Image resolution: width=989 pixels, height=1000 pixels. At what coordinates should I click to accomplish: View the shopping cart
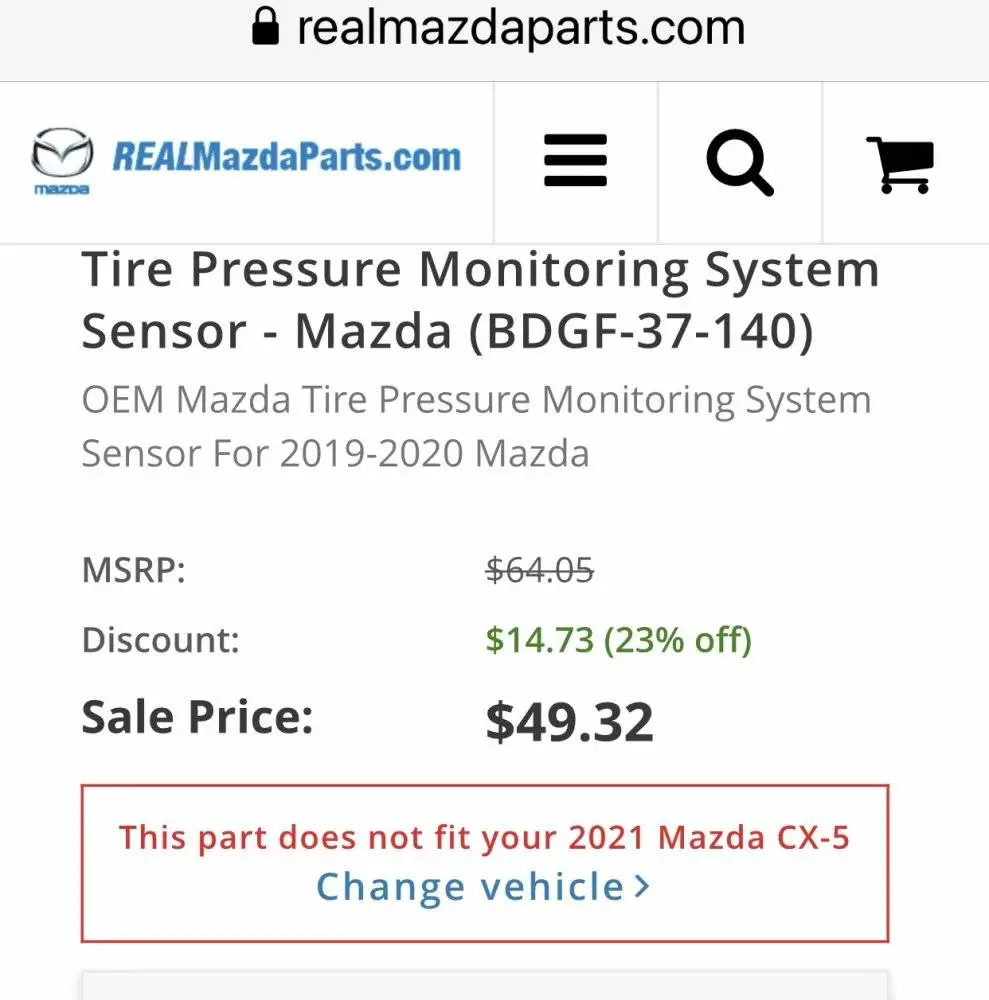tap(900, 163)
